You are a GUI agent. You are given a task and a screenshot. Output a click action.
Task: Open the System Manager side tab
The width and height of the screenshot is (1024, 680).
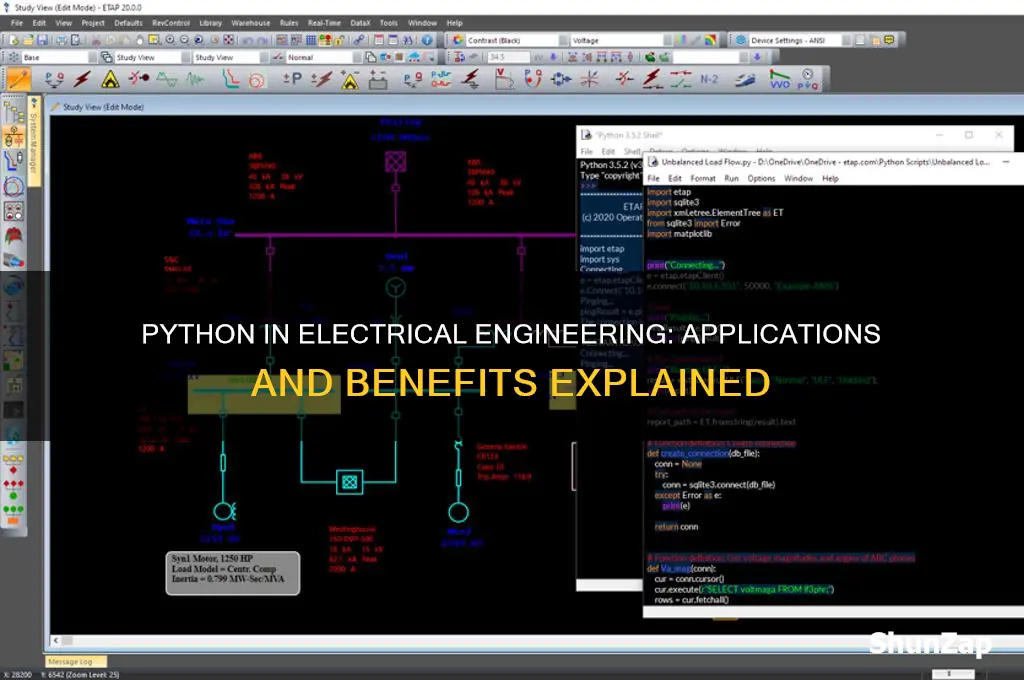click(34, 140)
